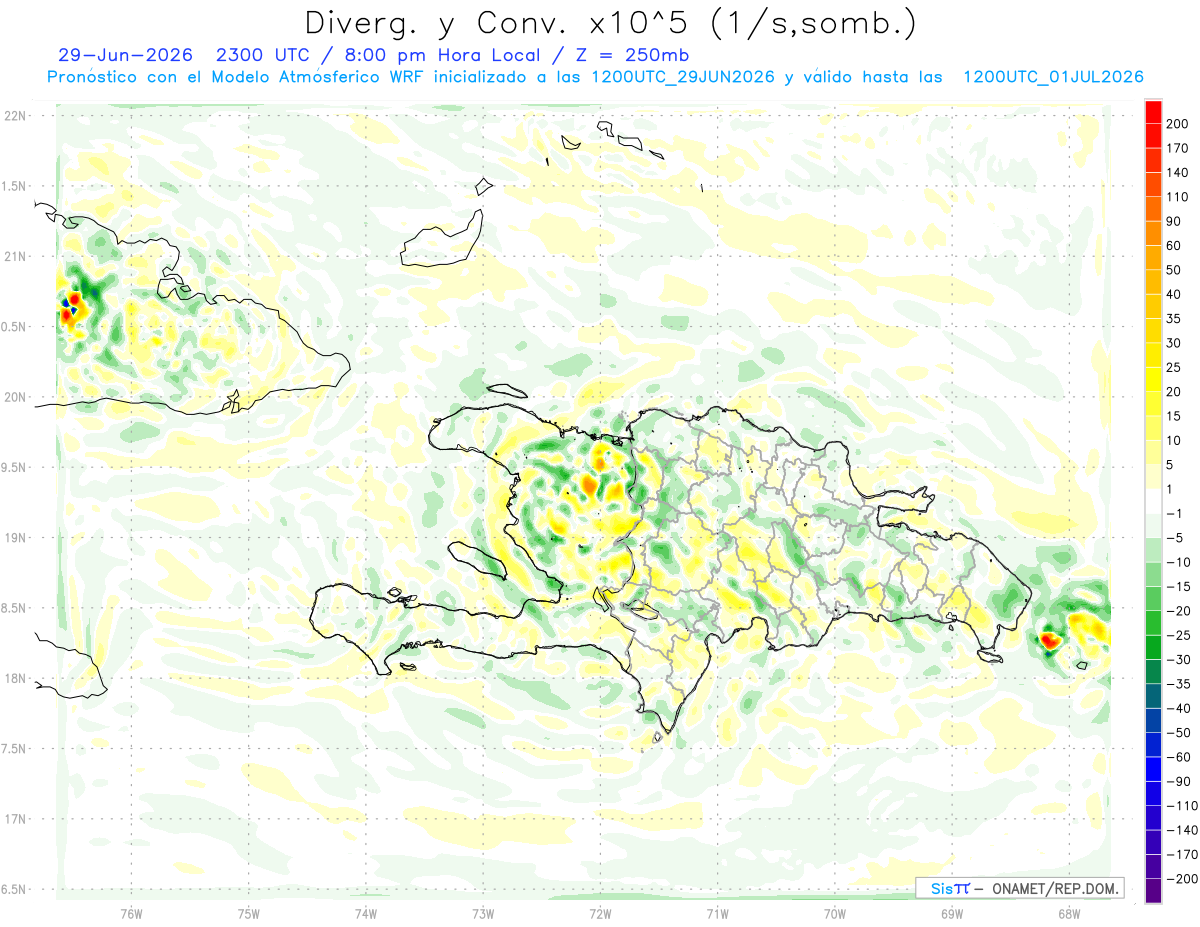The image size is (1200, 927).
Task: Click the colorbar value '-25'
Action: (1180, 635)
